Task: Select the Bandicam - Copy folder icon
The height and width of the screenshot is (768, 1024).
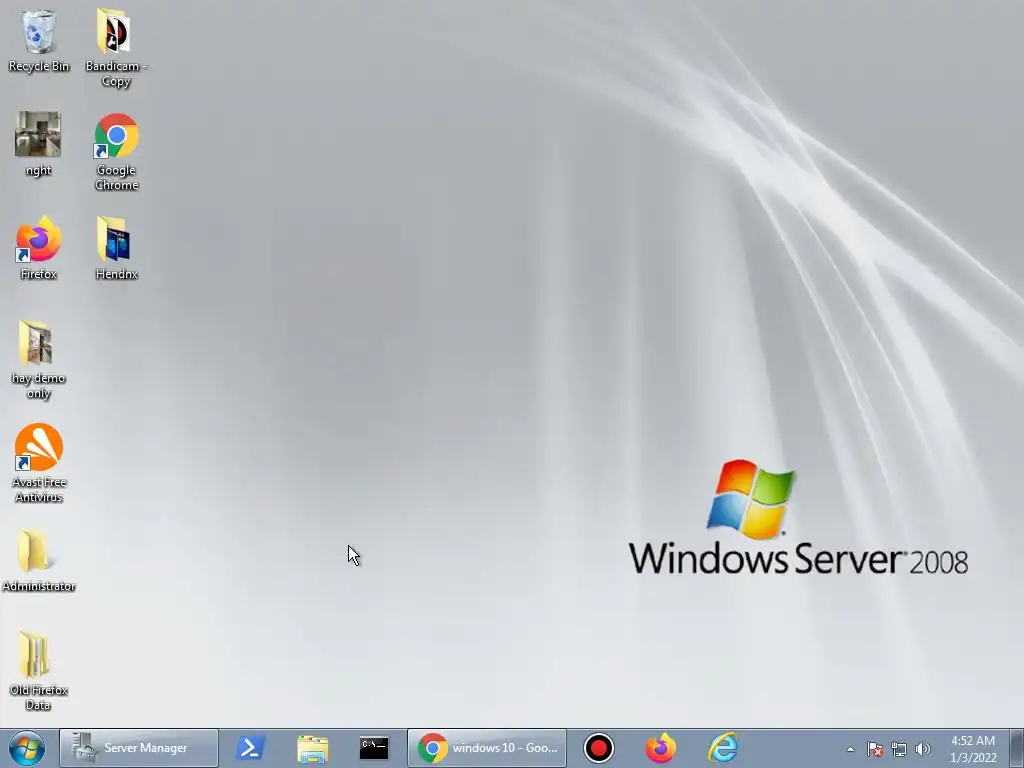Action: [x=116, y=48]
